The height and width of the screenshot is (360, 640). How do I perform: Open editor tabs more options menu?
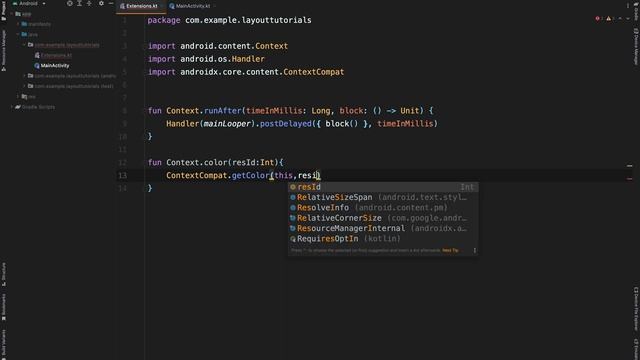click(x=627, y=6)
